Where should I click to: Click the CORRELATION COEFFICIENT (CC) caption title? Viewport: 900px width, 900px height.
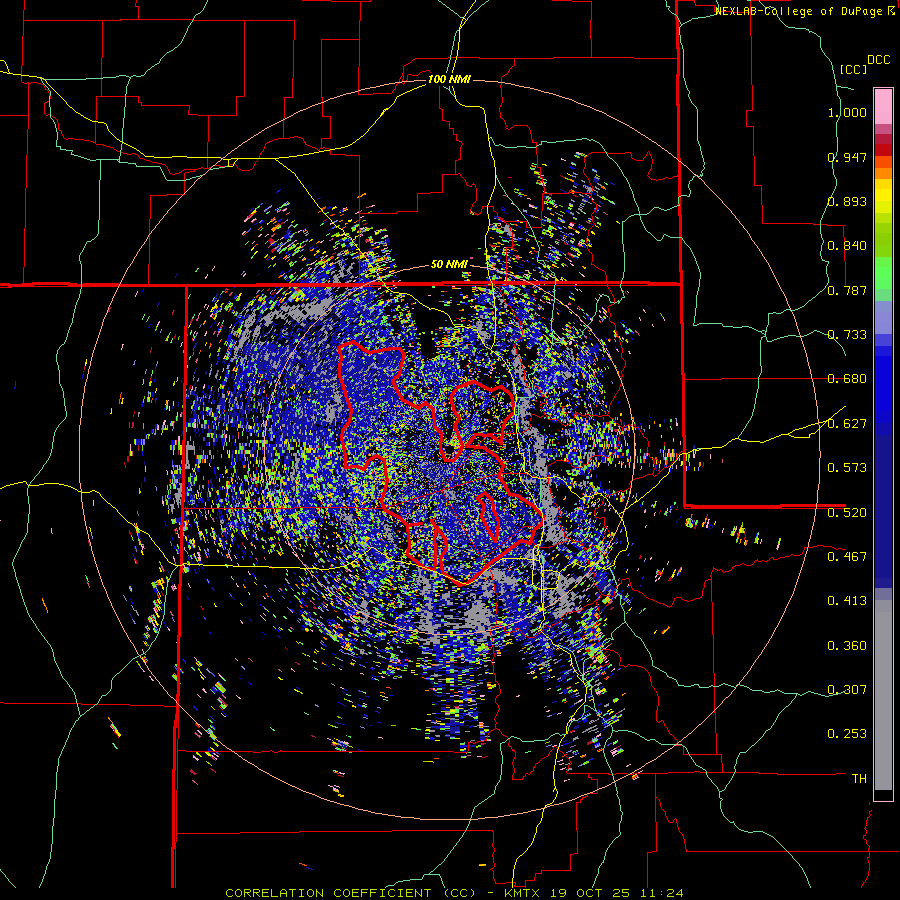(350, 893)
